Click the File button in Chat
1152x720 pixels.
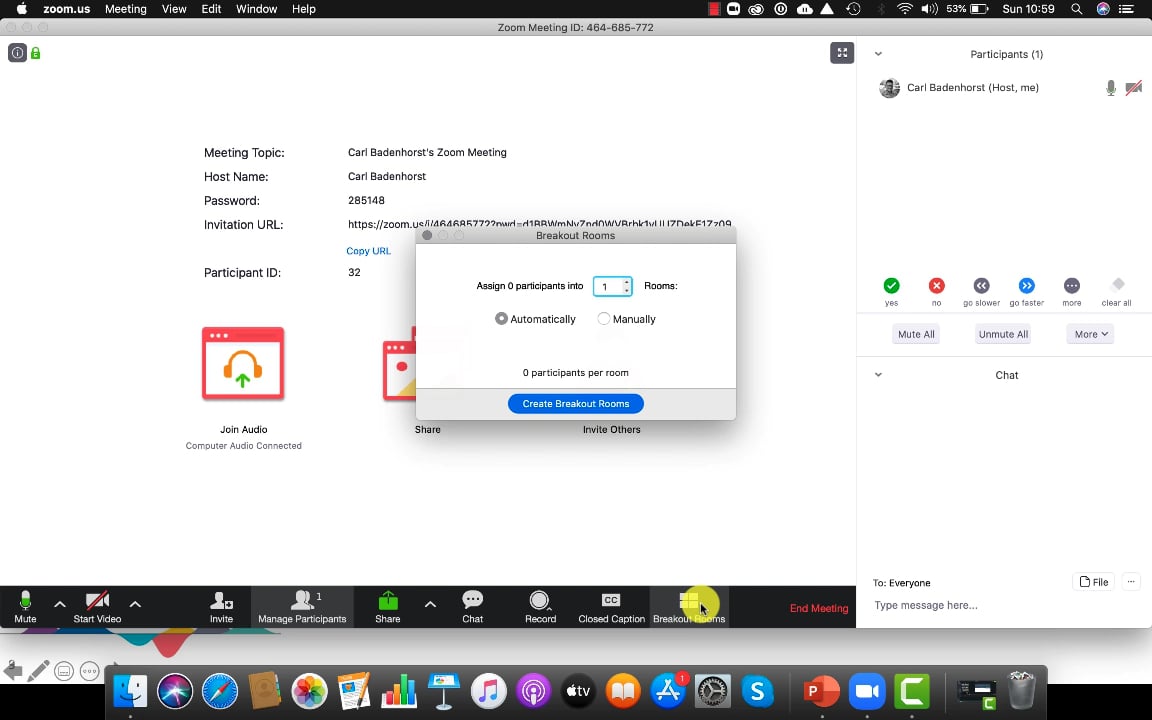1093,582
